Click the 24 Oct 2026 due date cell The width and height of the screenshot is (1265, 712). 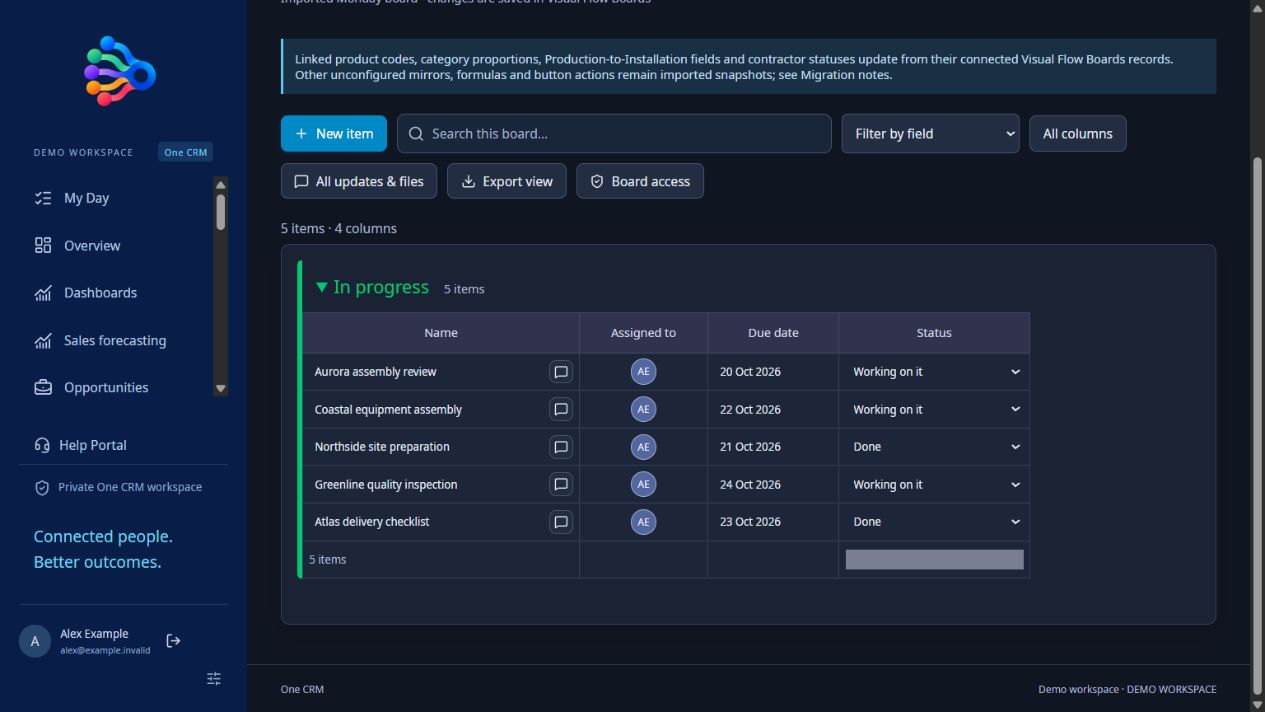773,484
